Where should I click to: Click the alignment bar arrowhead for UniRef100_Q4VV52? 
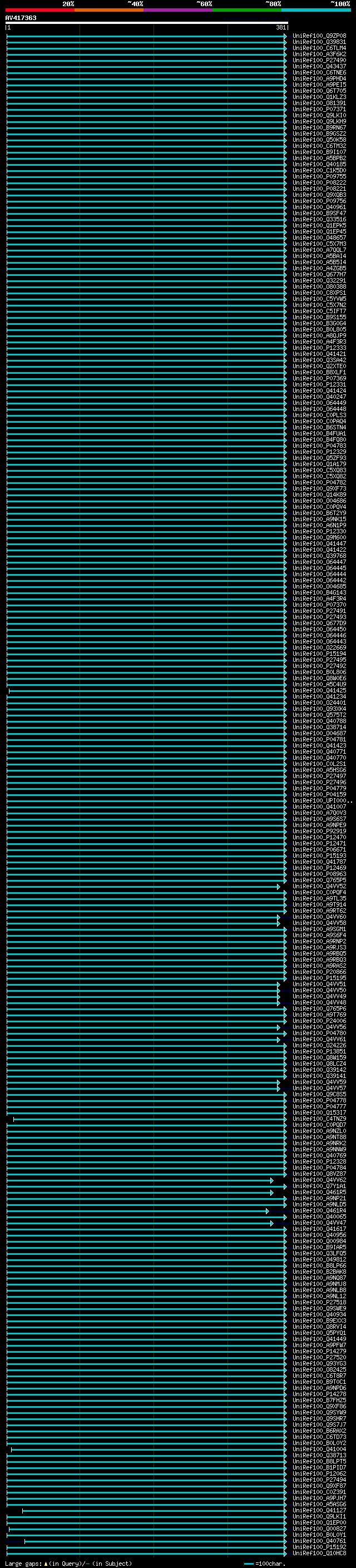[x=279, y=887]
